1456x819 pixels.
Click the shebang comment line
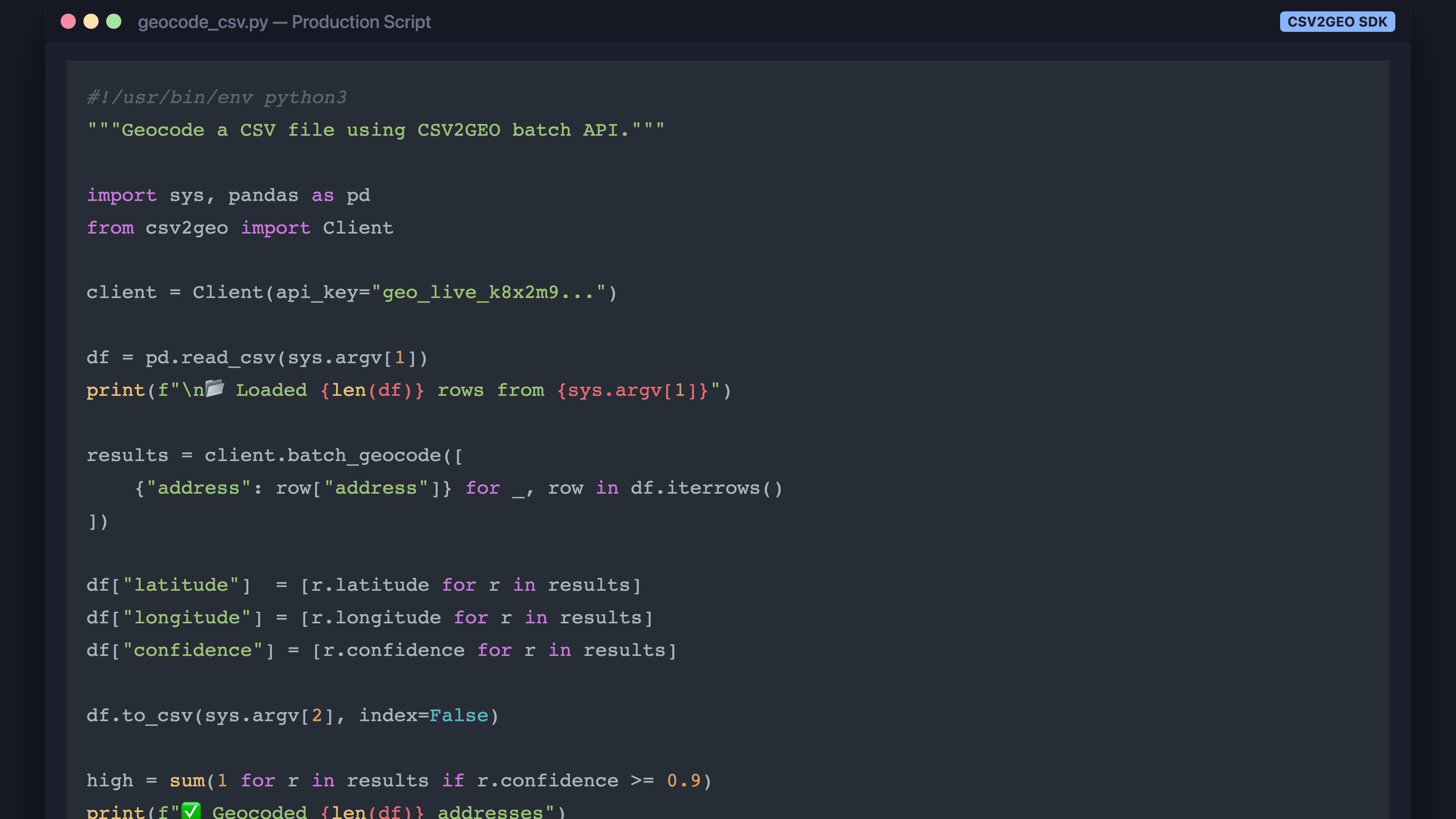click(x=217, y=97)
